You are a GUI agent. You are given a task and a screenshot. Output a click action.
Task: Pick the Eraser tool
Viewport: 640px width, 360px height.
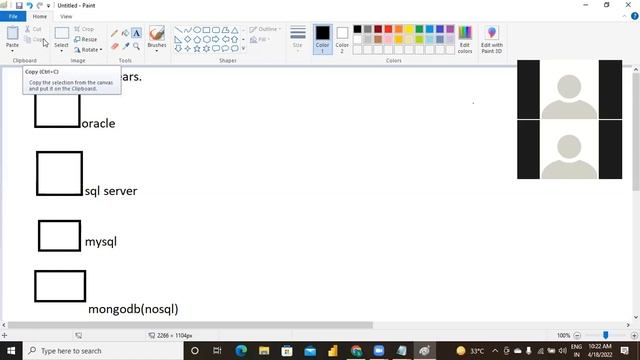(114, 46)
